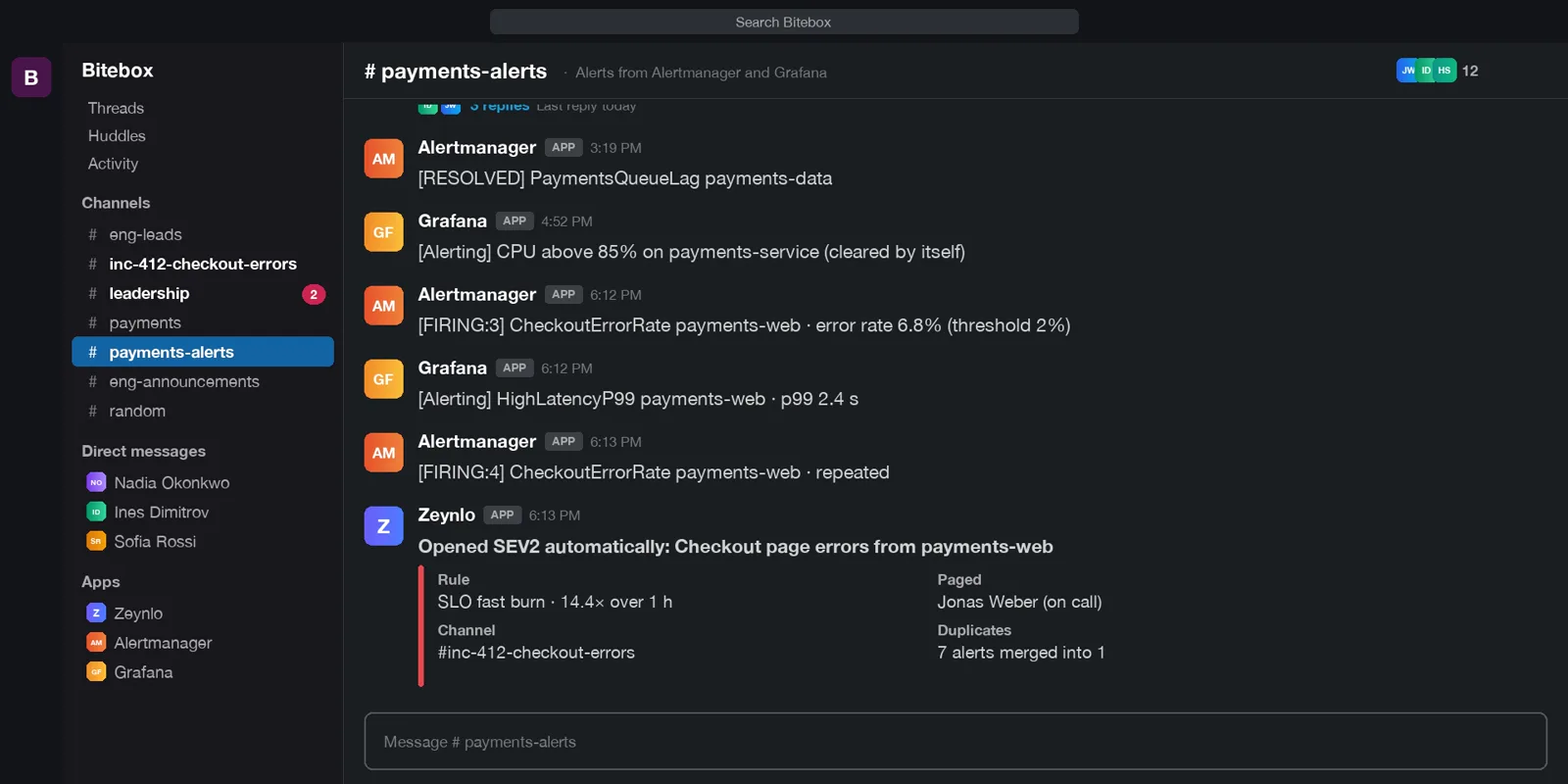Click the "[RESOLVED] PaymentsQueueLag payments-data" message text
1568x784 pixels.
625,178
